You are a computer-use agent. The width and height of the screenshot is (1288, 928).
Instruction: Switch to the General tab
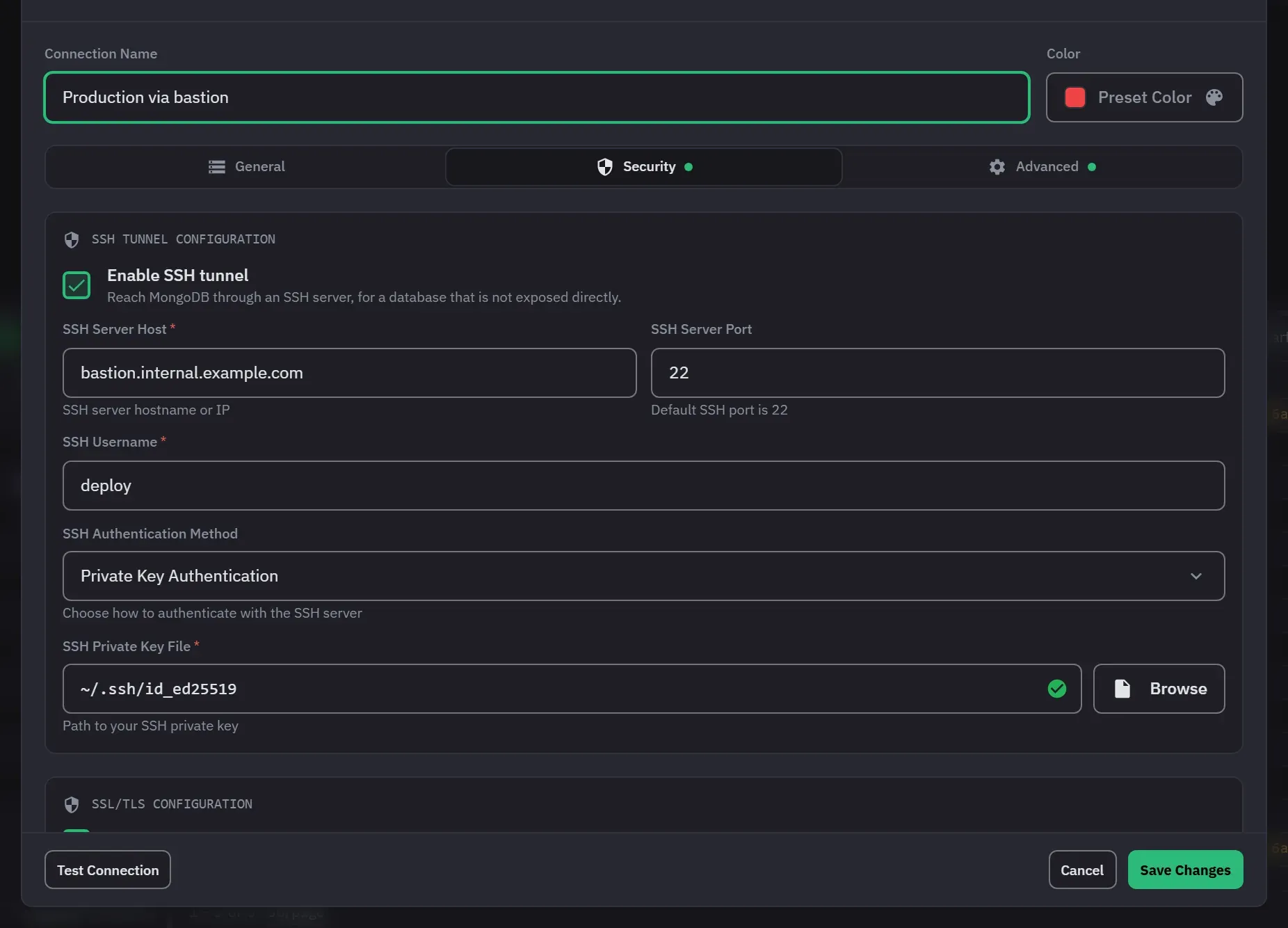click(246, 167)
